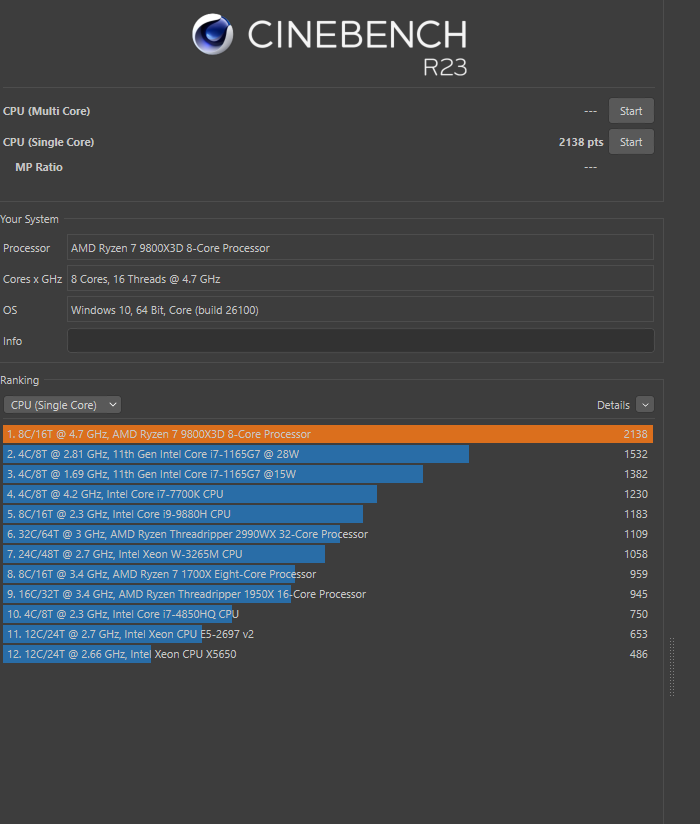
Task: Click the Details label in the Ranking panel
Action: point(613,405)
